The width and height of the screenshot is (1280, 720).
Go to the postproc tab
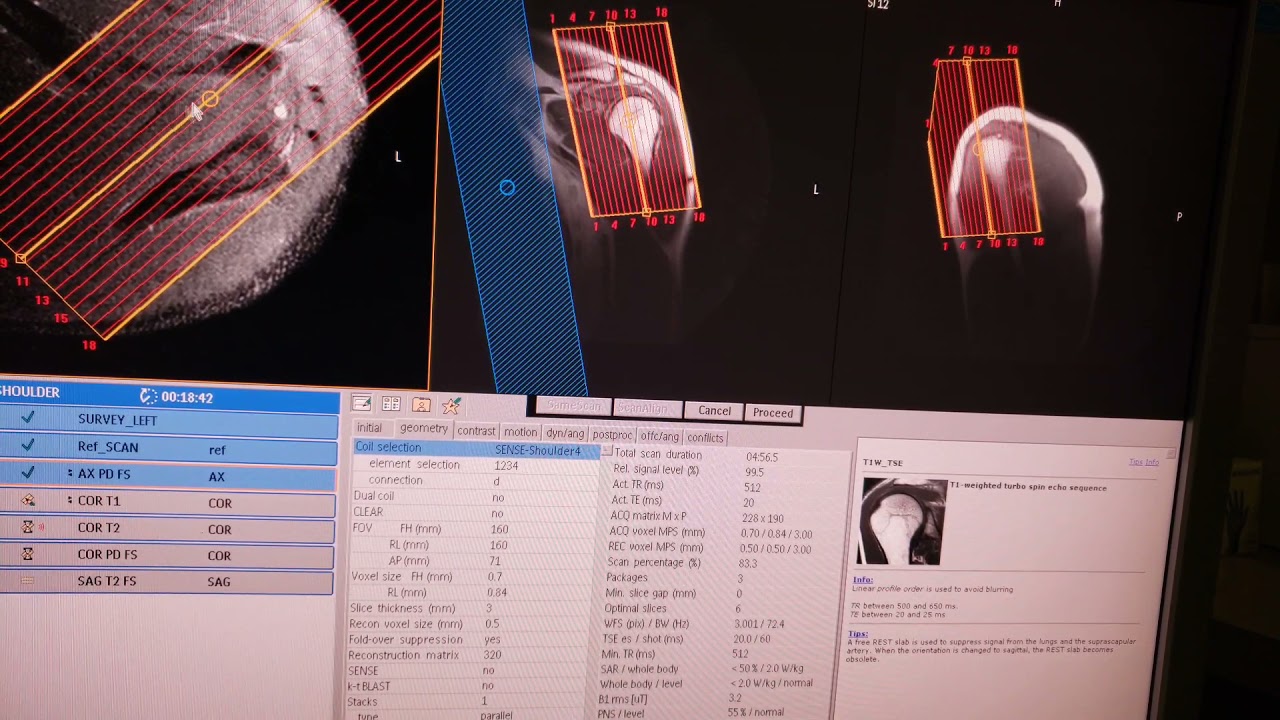point(612,435)
